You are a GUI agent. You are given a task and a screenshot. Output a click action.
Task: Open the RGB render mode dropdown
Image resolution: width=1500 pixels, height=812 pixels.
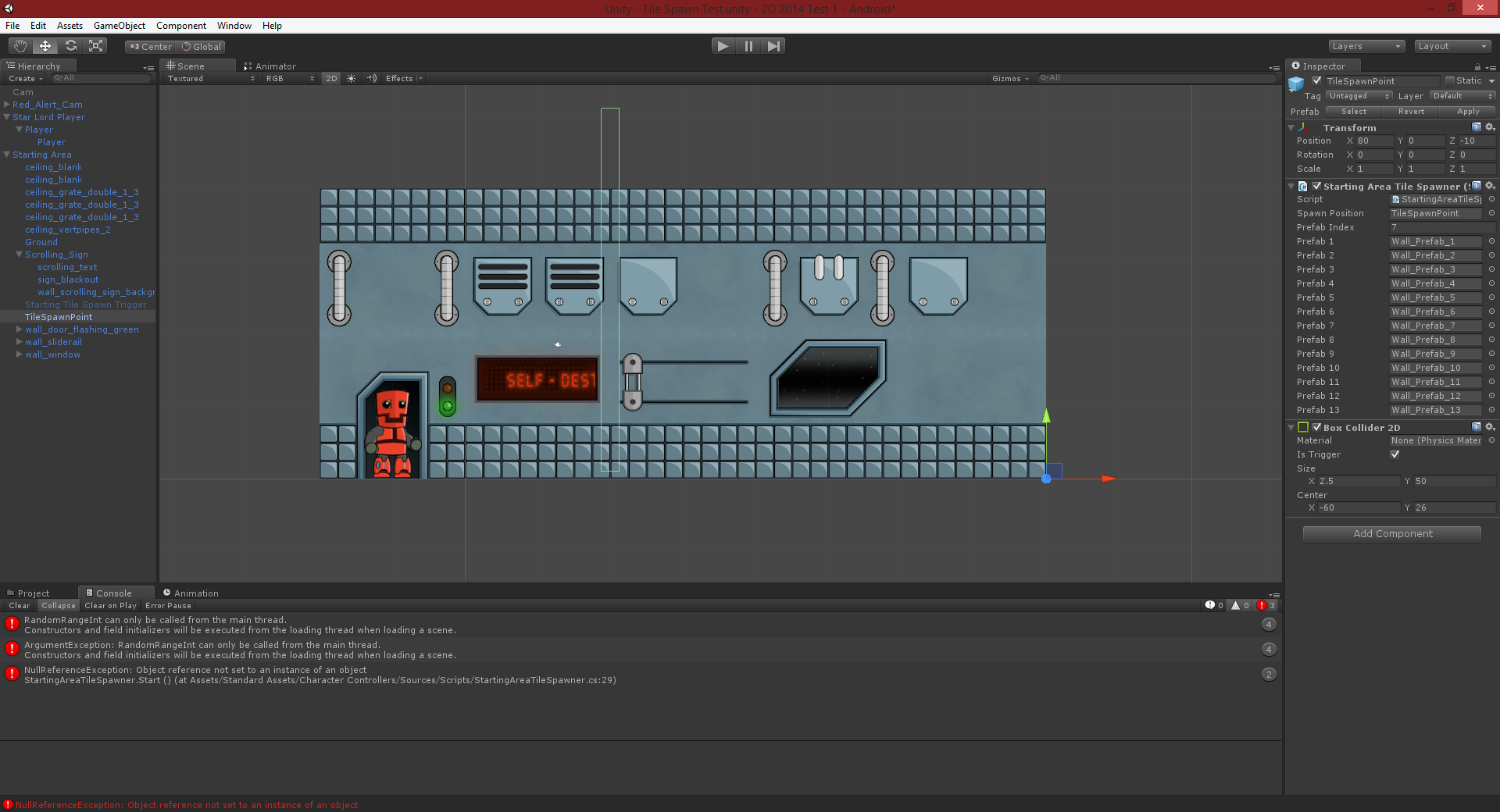pyautogui.click(x=289, y=78)
